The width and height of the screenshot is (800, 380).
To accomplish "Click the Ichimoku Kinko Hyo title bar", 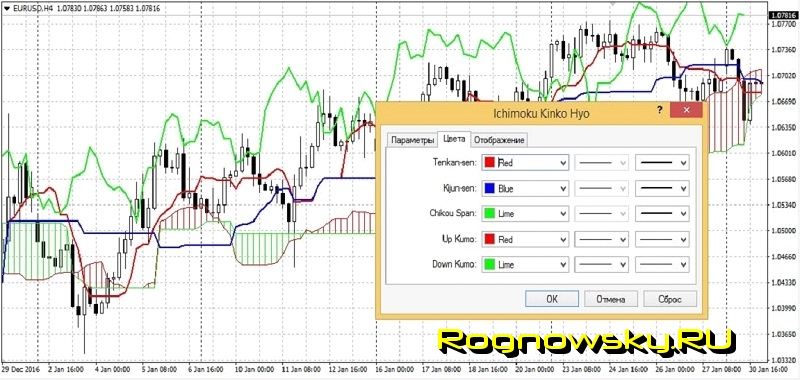I will point(541,113).
